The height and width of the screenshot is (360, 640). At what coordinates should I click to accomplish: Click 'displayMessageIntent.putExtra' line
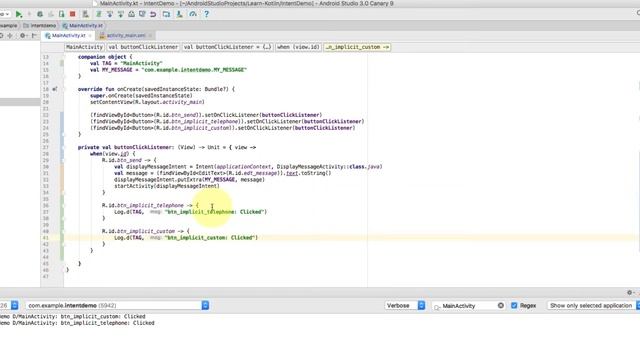pos(189,180)
